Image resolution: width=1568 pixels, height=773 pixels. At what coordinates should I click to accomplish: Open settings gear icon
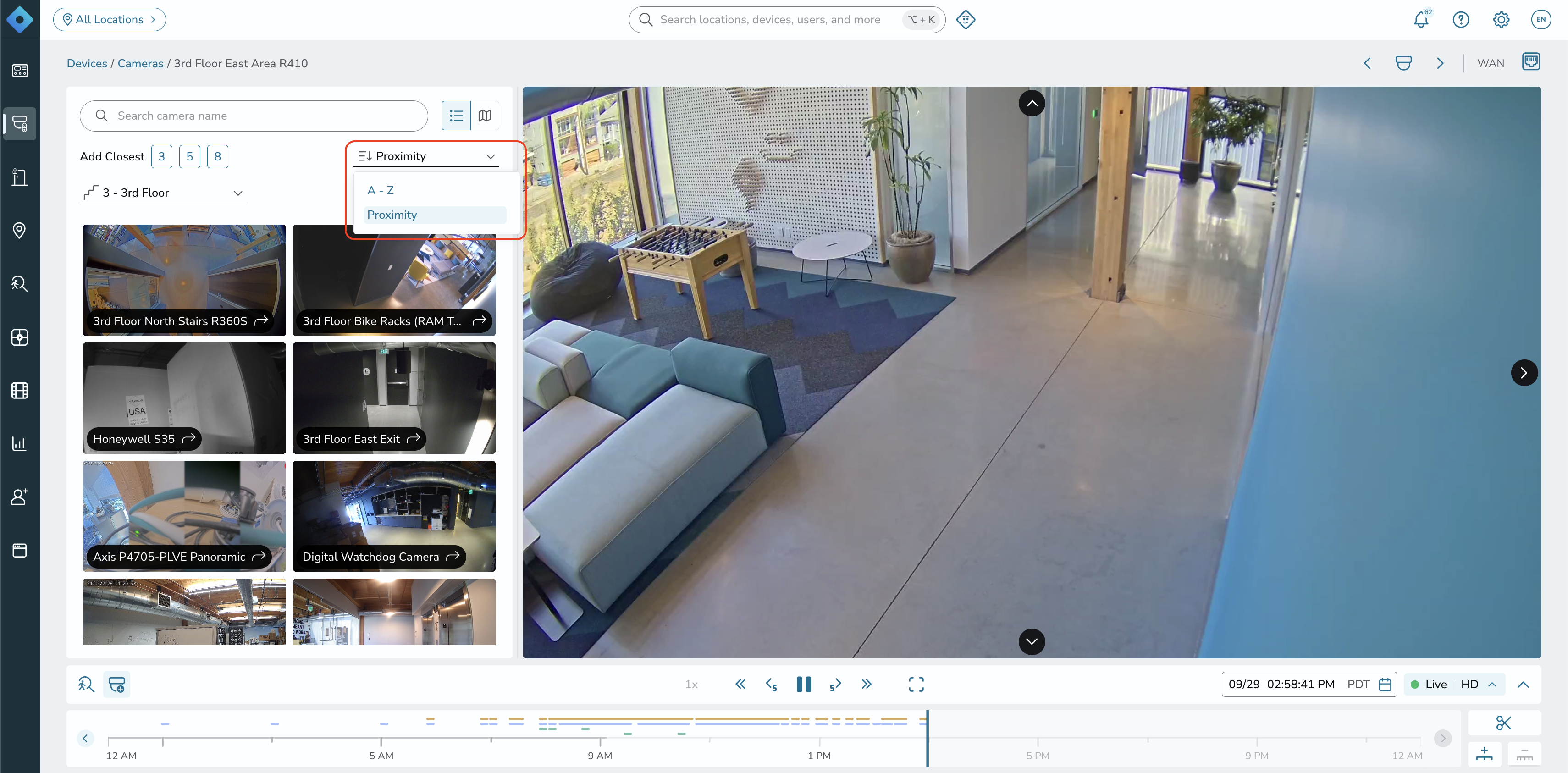point(1501,19)
